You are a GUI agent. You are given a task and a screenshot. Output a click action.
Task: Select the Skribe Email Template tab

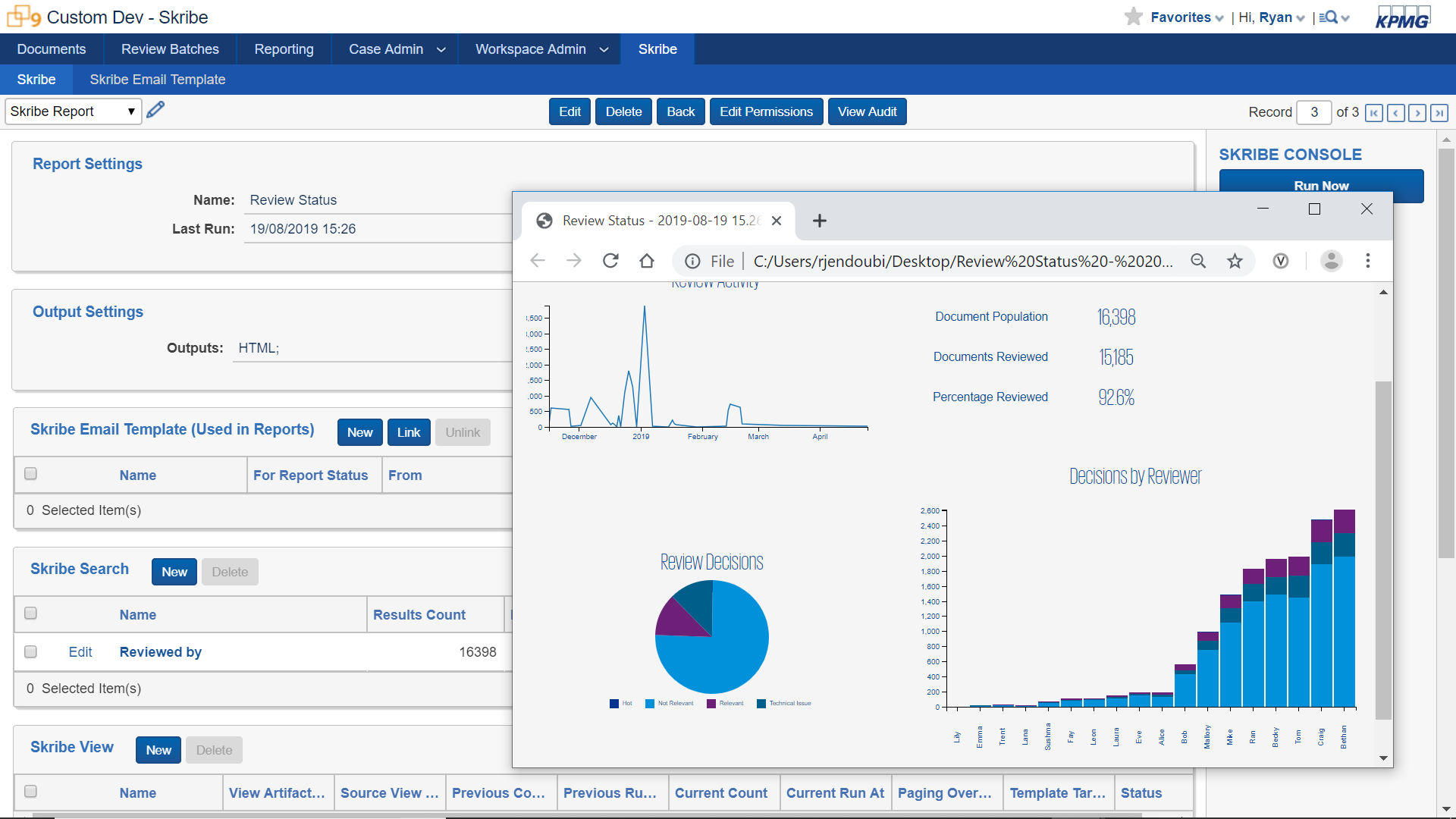coord(158,79)
